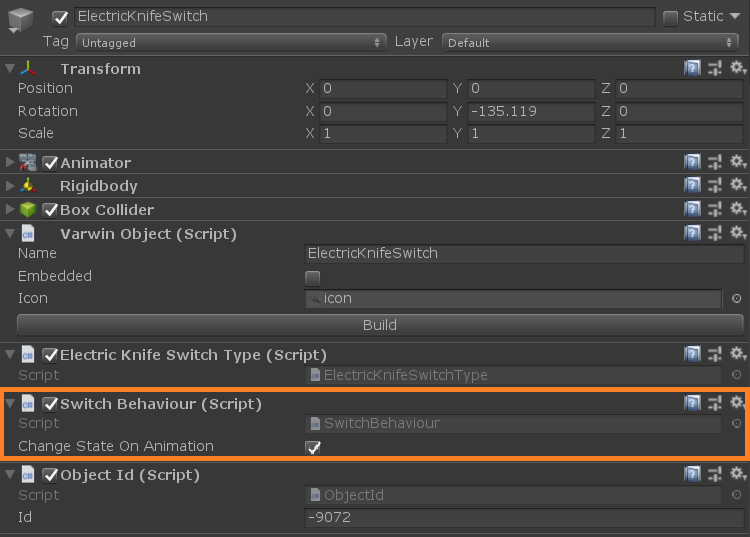Open the Tag dropdown showing Untagged
Screen dimensions: 750x537
(230, 42)
